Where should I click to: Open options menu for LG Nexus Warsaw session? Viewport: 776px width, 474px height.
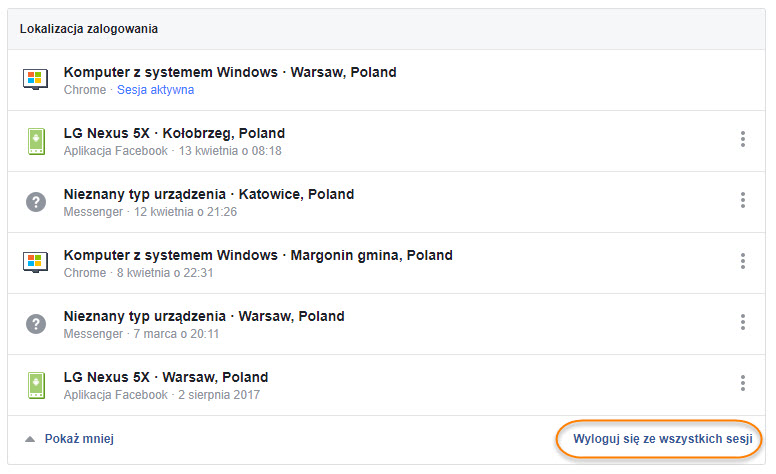(x=743, y=383)
